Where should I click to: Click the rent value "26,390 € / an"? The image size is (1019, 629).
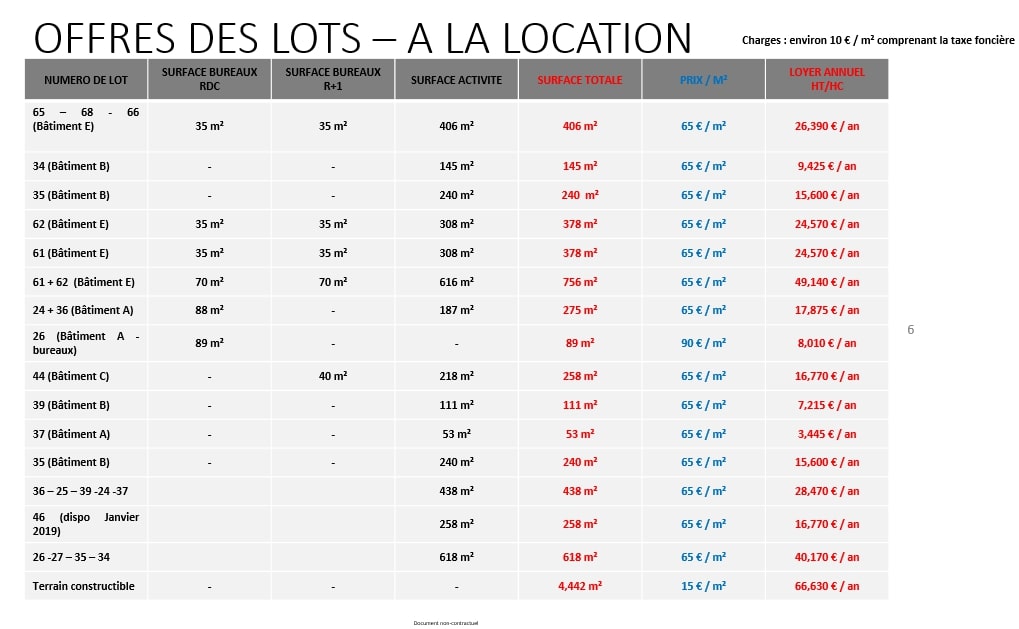click(x=827, y=126)
